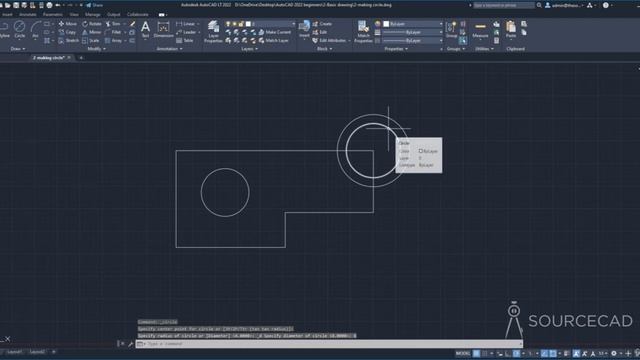The width and height of the screenshot is (640, 360).
Task: Add a new drawing tab with plus button
Action: pyautogui.click(x=81, y=58)
